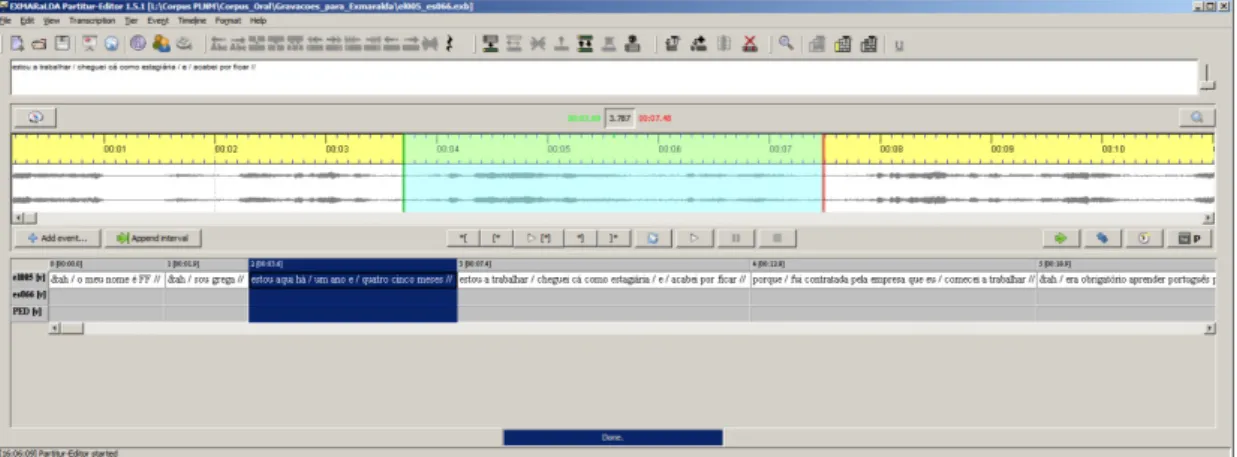Click the black zigzag split marker icon
Viewport: 1237px width, 457px height.
coord(450,43)
